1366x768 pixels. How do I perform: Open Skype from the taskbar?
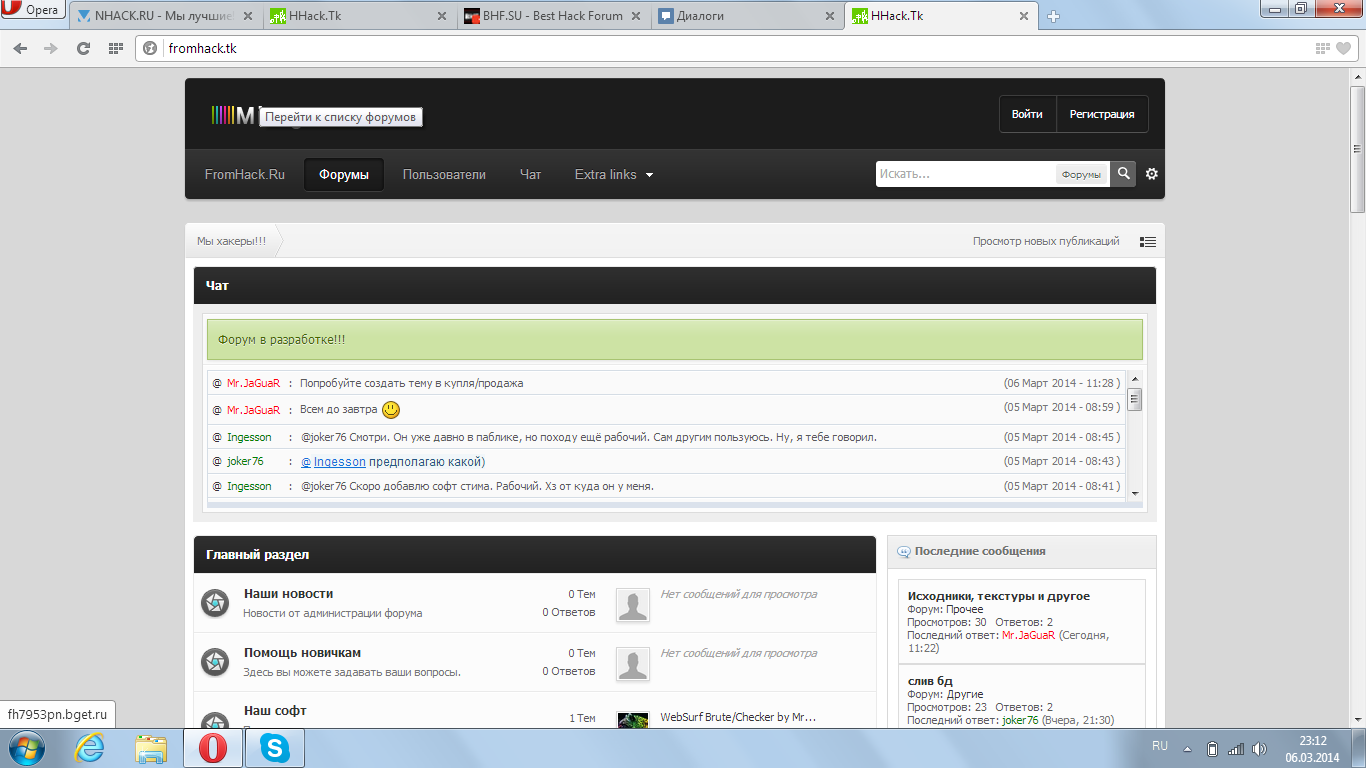273,748
